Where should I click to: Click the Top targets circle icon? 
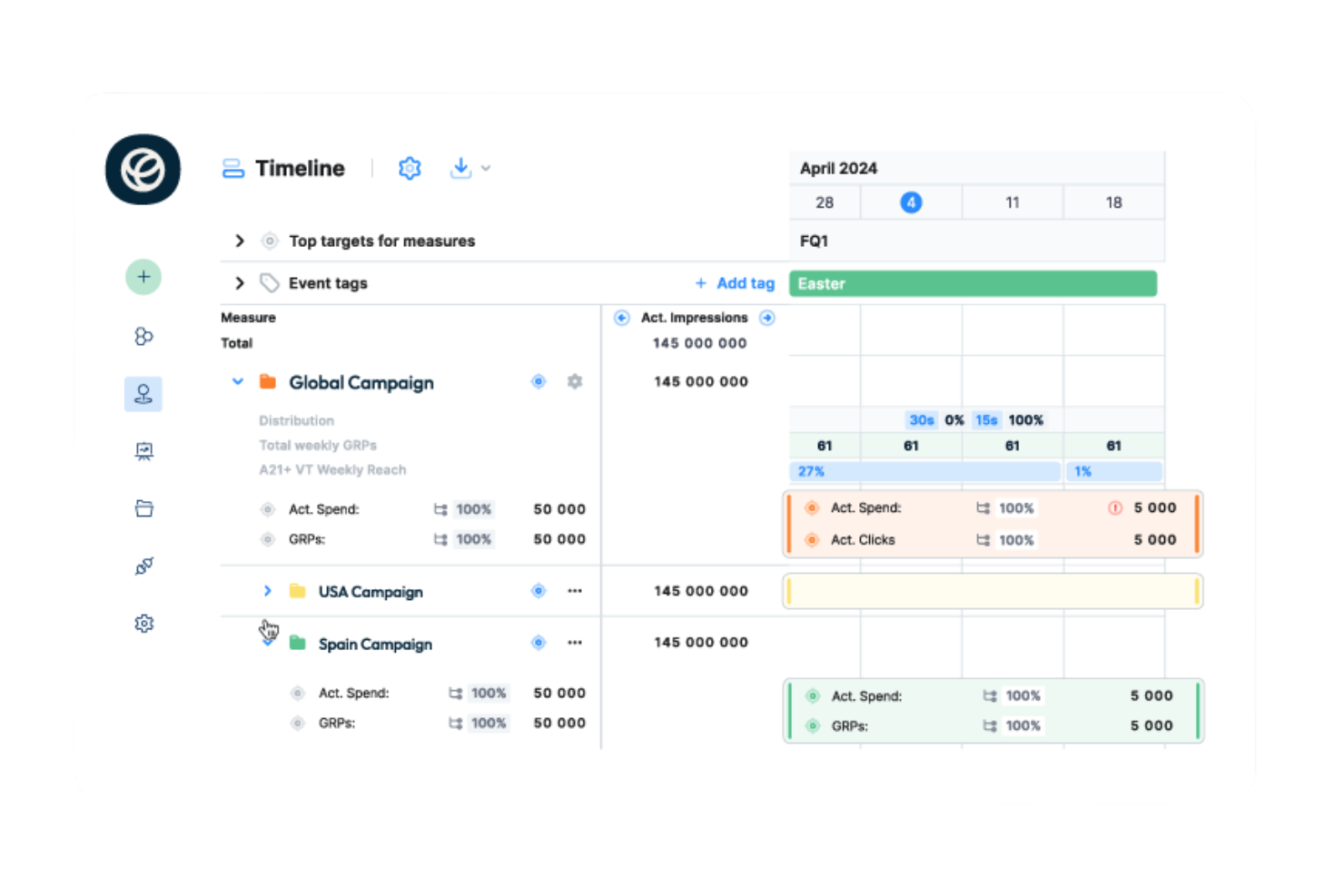269,241
